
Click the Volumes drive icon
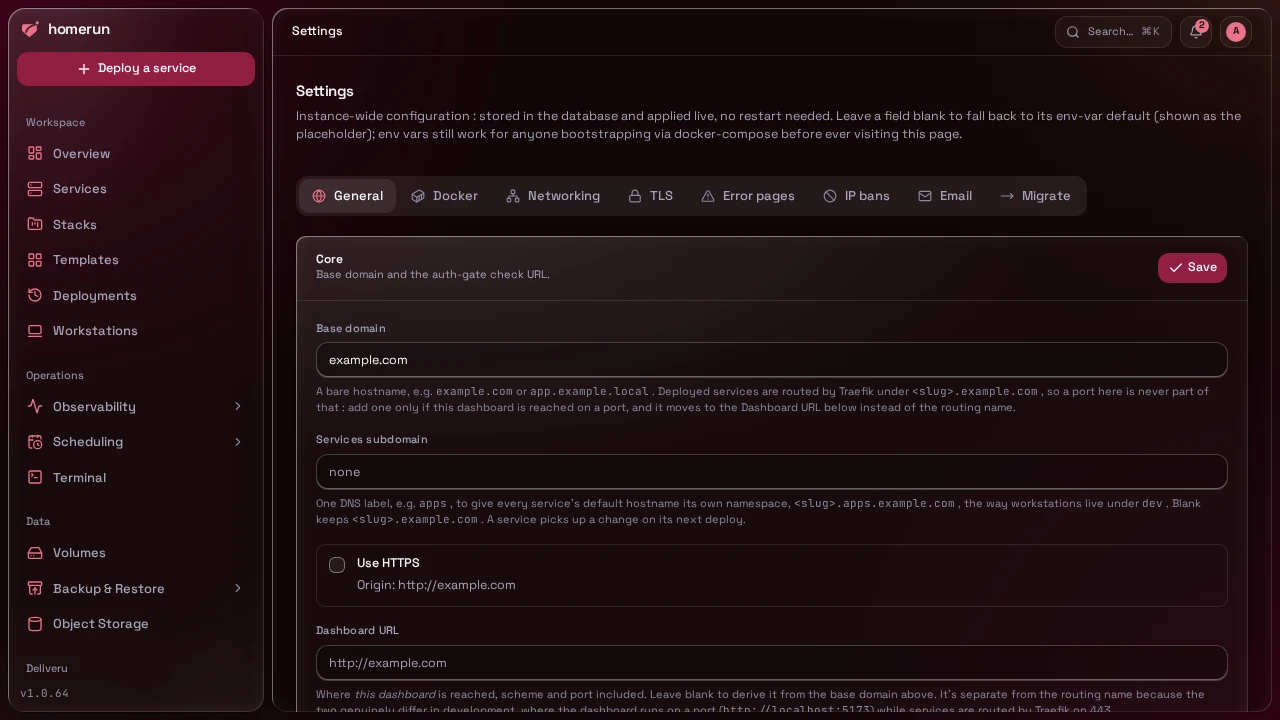tap(35, 553)
